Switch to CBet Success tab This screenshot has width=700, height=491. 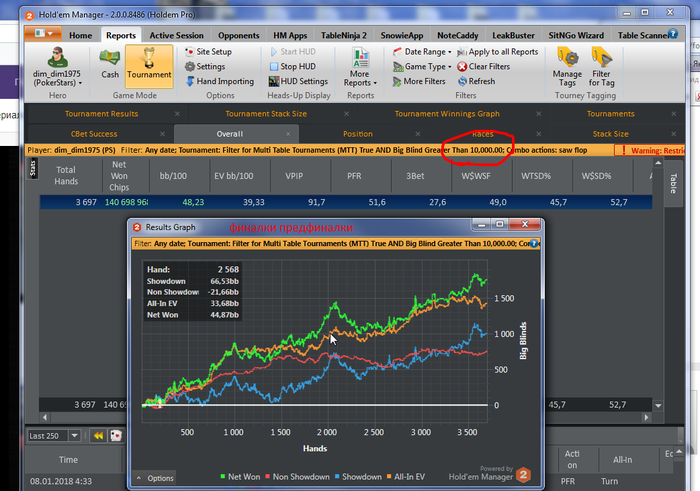pyautogui.click(x=94, y=134)
